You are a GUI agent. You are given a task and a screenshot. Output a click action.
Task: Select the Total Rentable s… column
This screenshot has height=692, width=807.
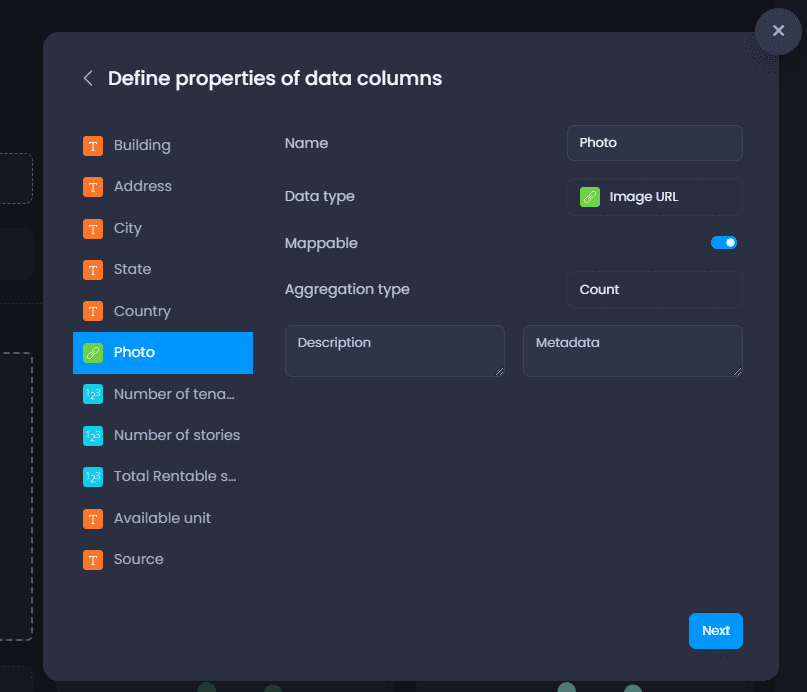tap(163, 477)
